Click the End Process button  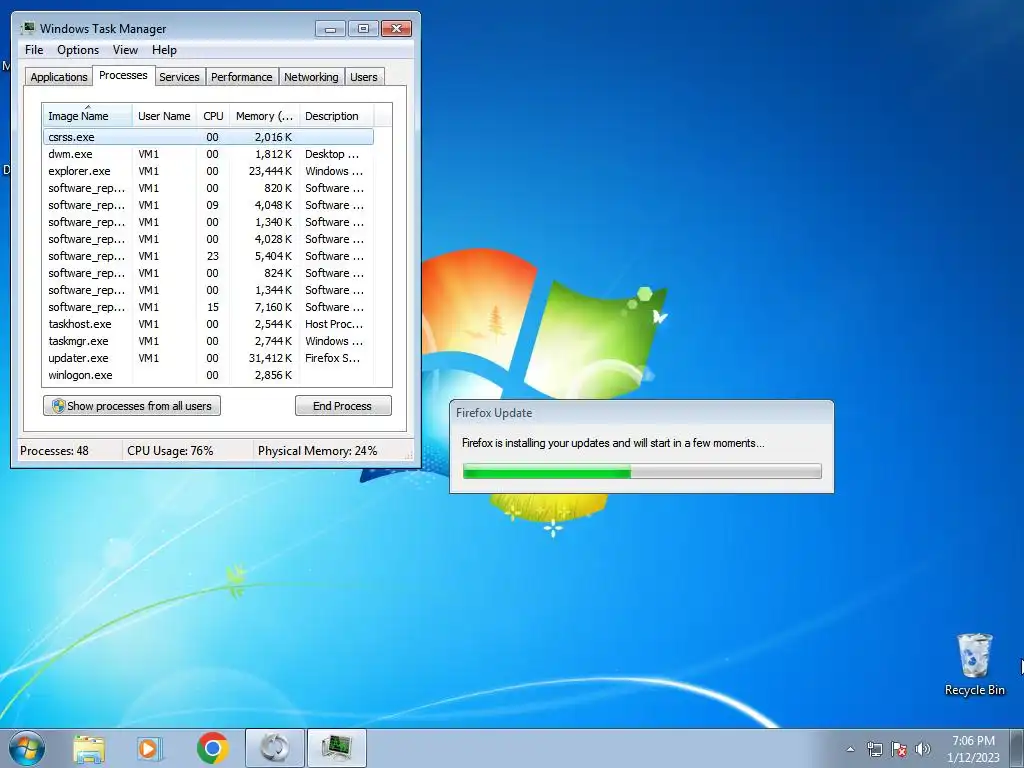(343, 406)
